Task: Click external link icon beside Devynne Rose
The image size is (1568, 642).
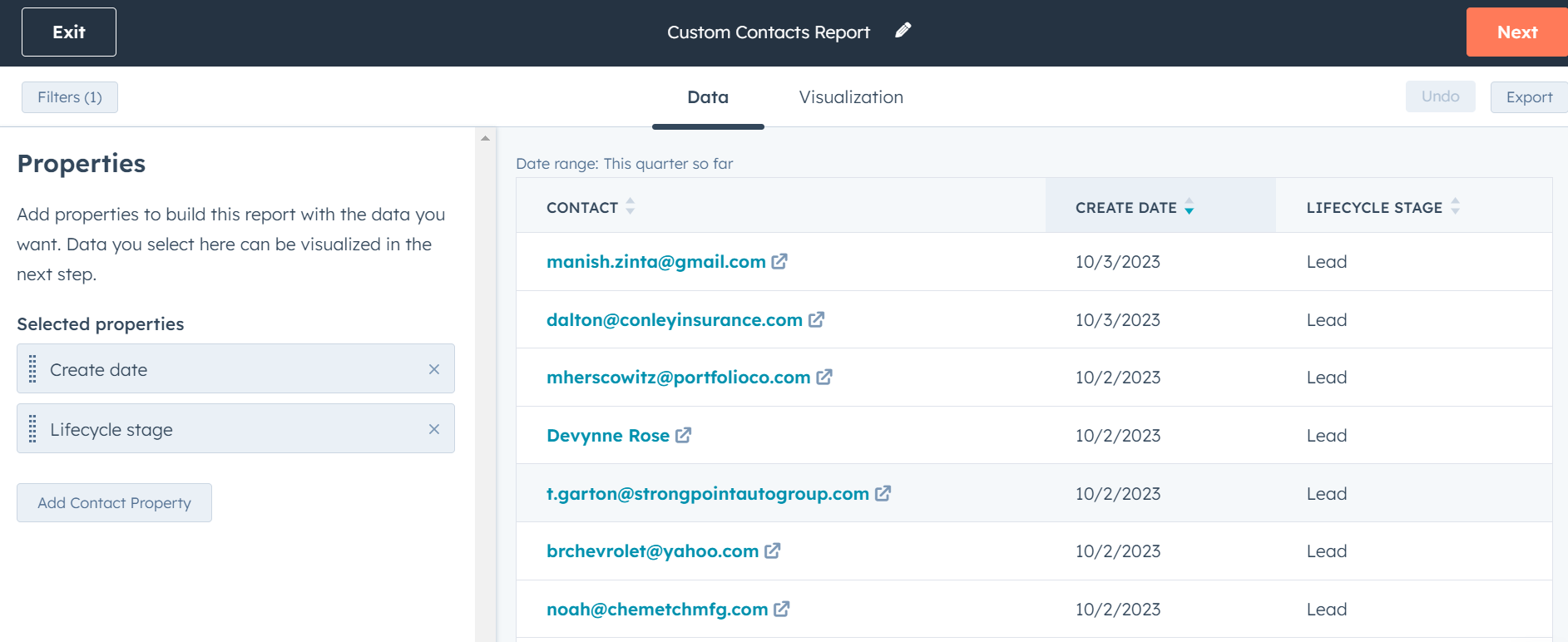Action: click(x=683, y=436)
